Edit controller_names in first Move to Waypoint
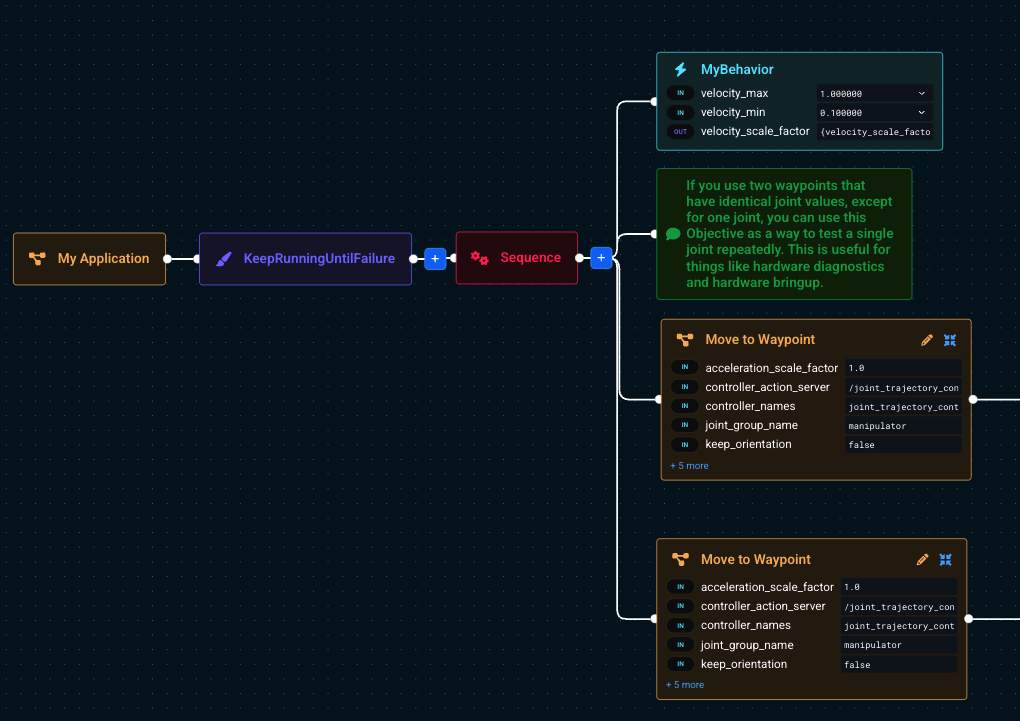This screenshot has width=1020, height=721. [x=903, y=407]
